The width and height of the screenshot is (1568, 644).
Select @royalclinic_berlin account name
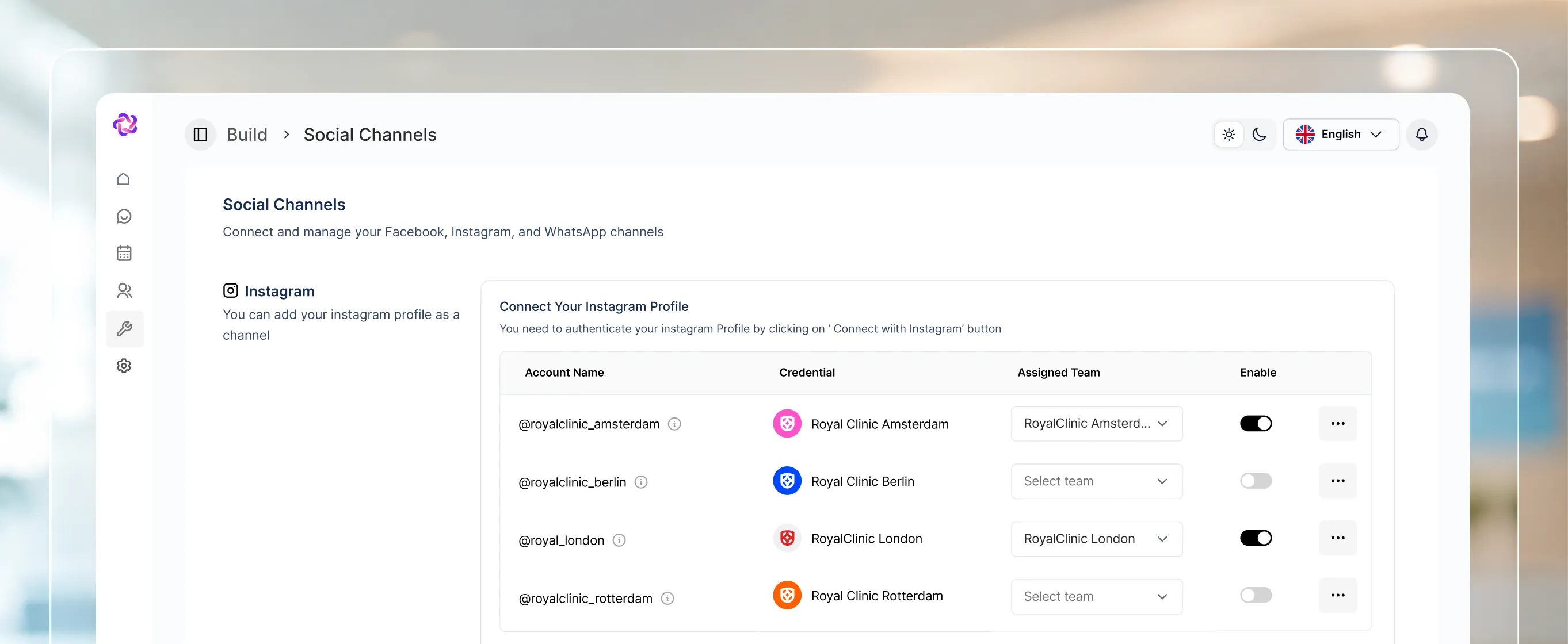572,482
